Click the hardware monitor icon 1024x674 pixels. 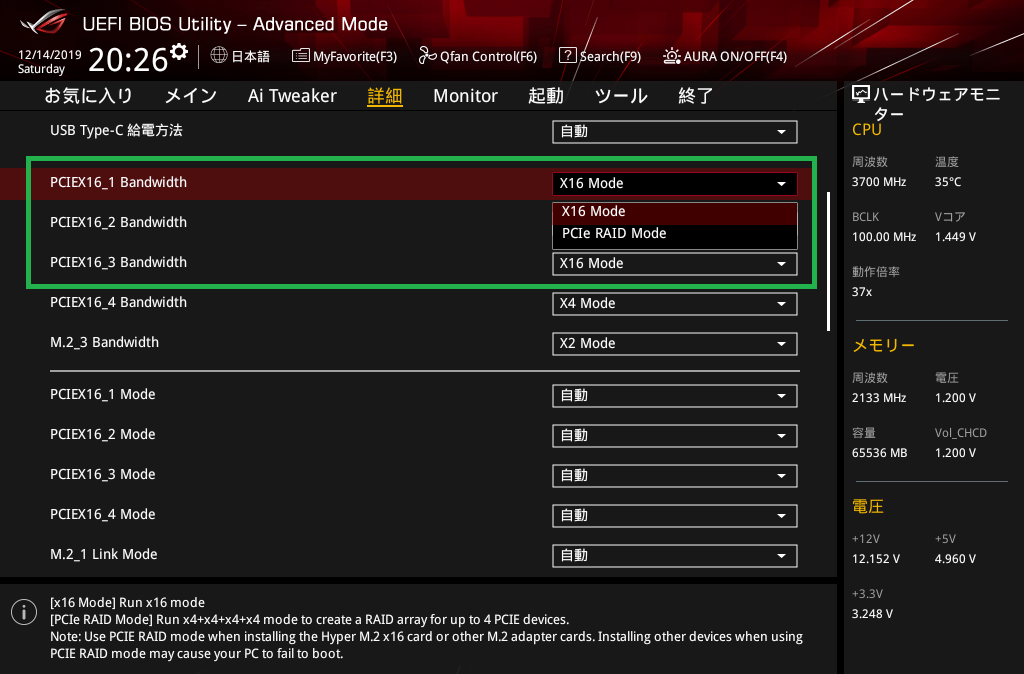click(861, 95)
